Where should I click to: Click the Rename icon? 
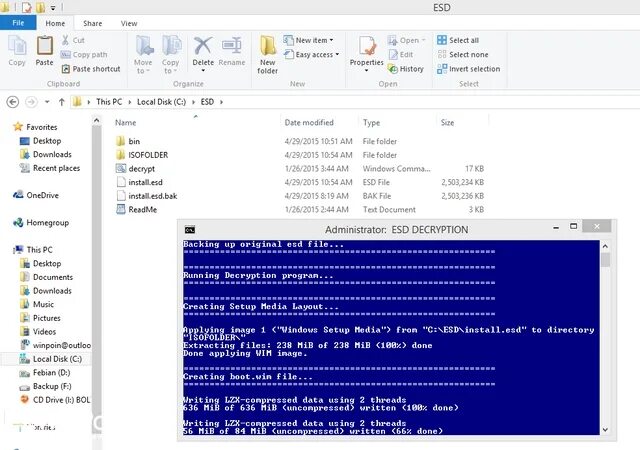click(x=232, y=46)
